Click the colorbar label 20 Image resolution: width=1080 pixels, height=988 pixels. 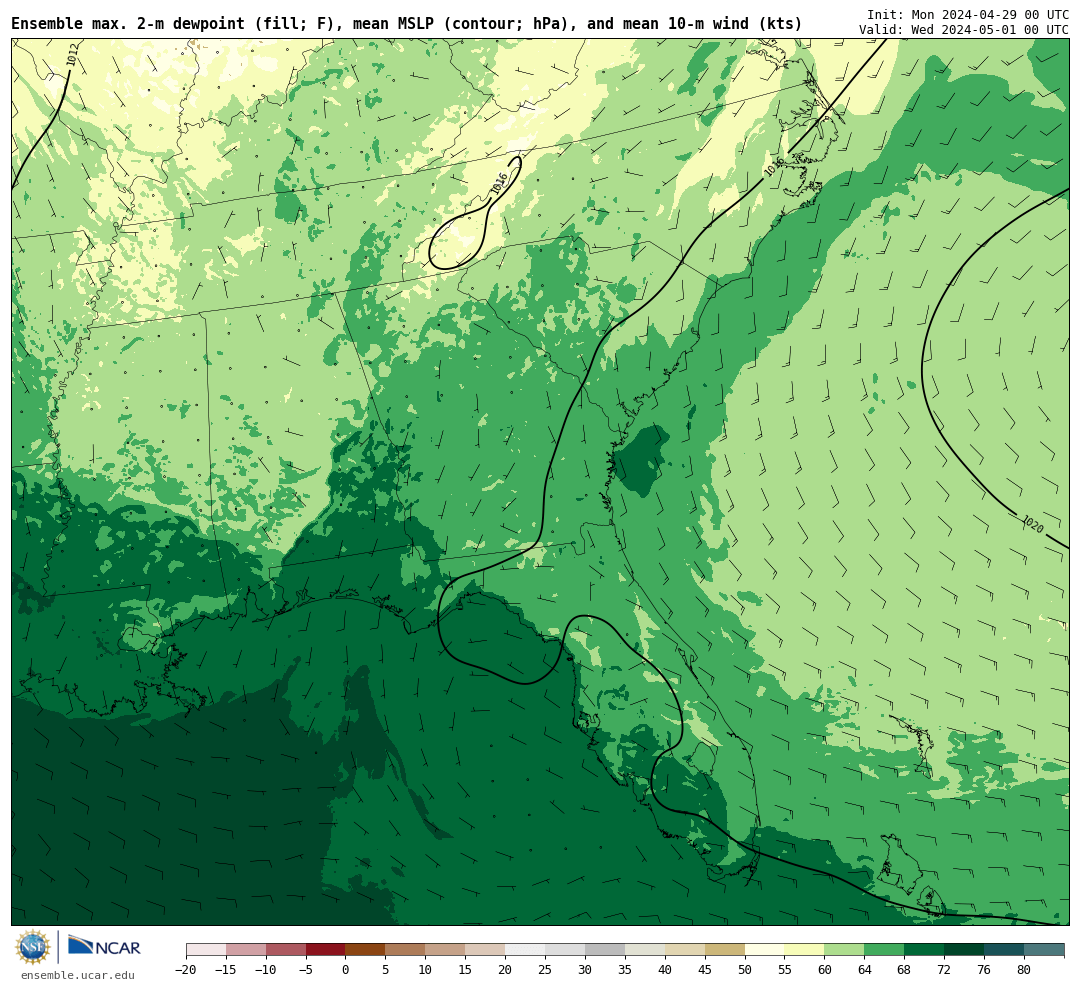[506, 970]
